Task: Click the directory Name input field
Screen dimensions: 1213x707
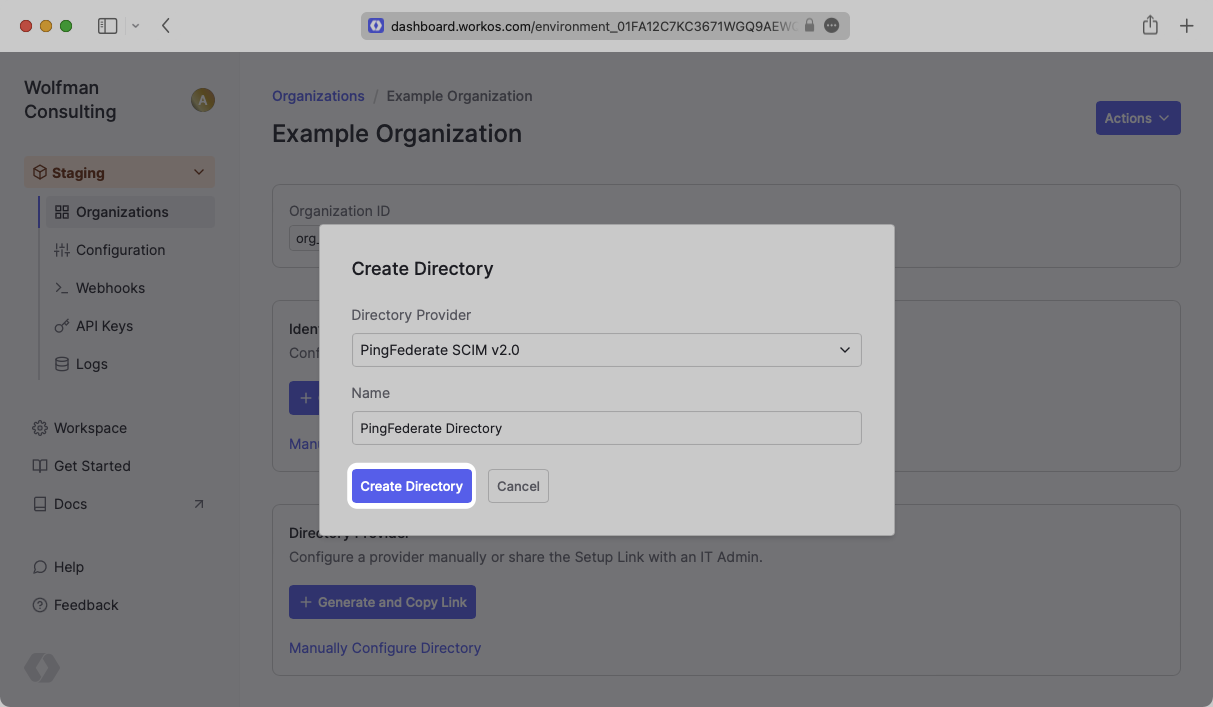Action: (606, 428)
